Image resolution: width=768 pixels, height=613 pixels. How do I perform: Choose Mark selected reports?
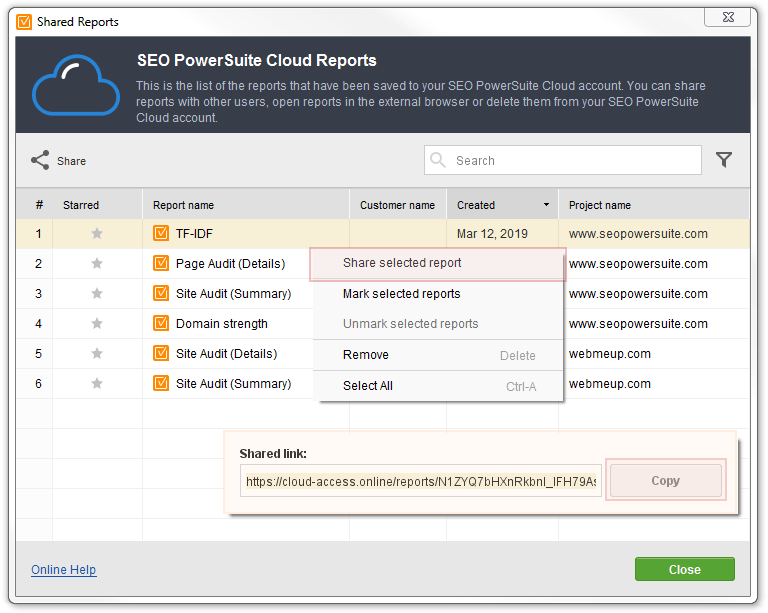437,294
